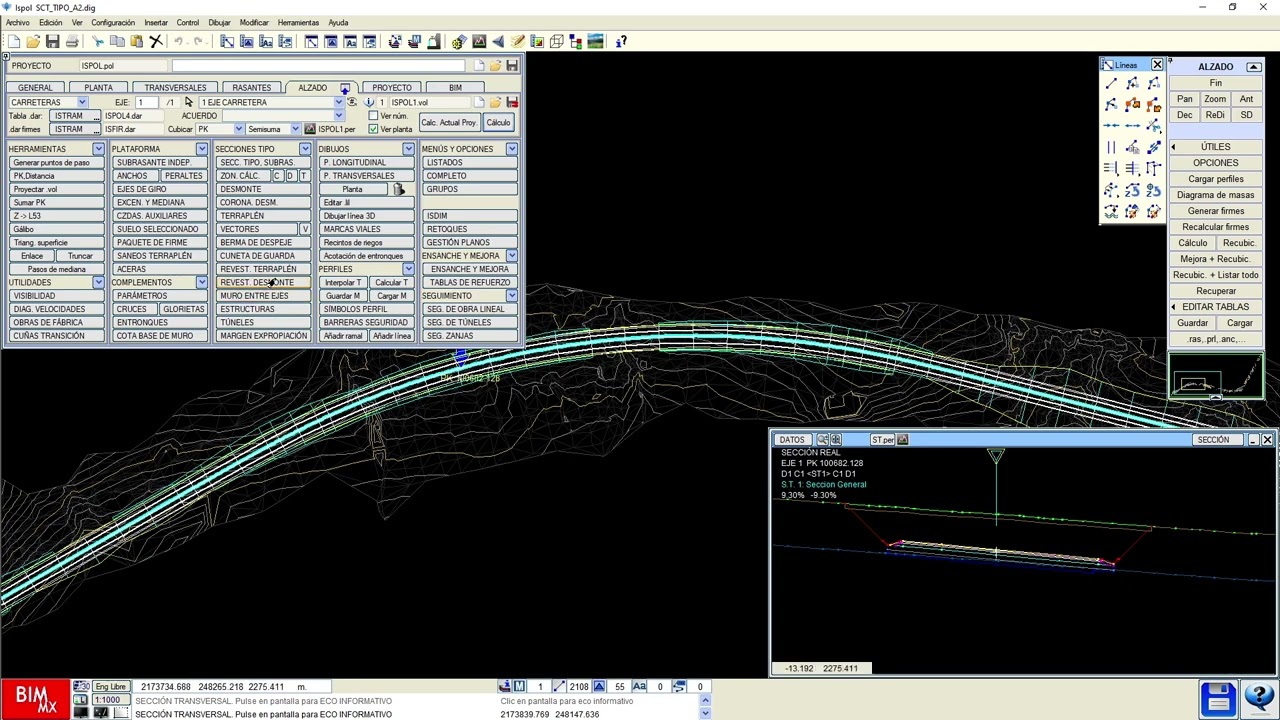This screenshot has width=1280, height=720.
Task: Toggle the T option next to ZON. CÁLC.
Action: point(303,176)
